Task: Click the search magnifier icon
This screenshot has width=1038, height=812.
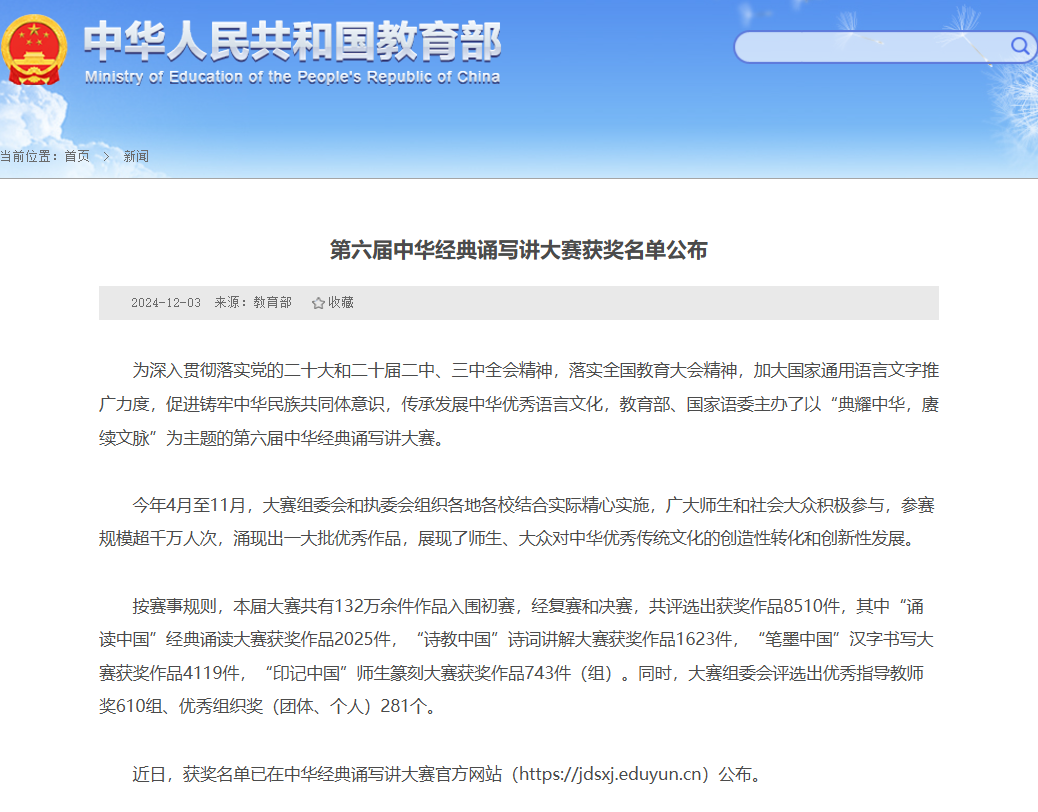Action: 1019,46
